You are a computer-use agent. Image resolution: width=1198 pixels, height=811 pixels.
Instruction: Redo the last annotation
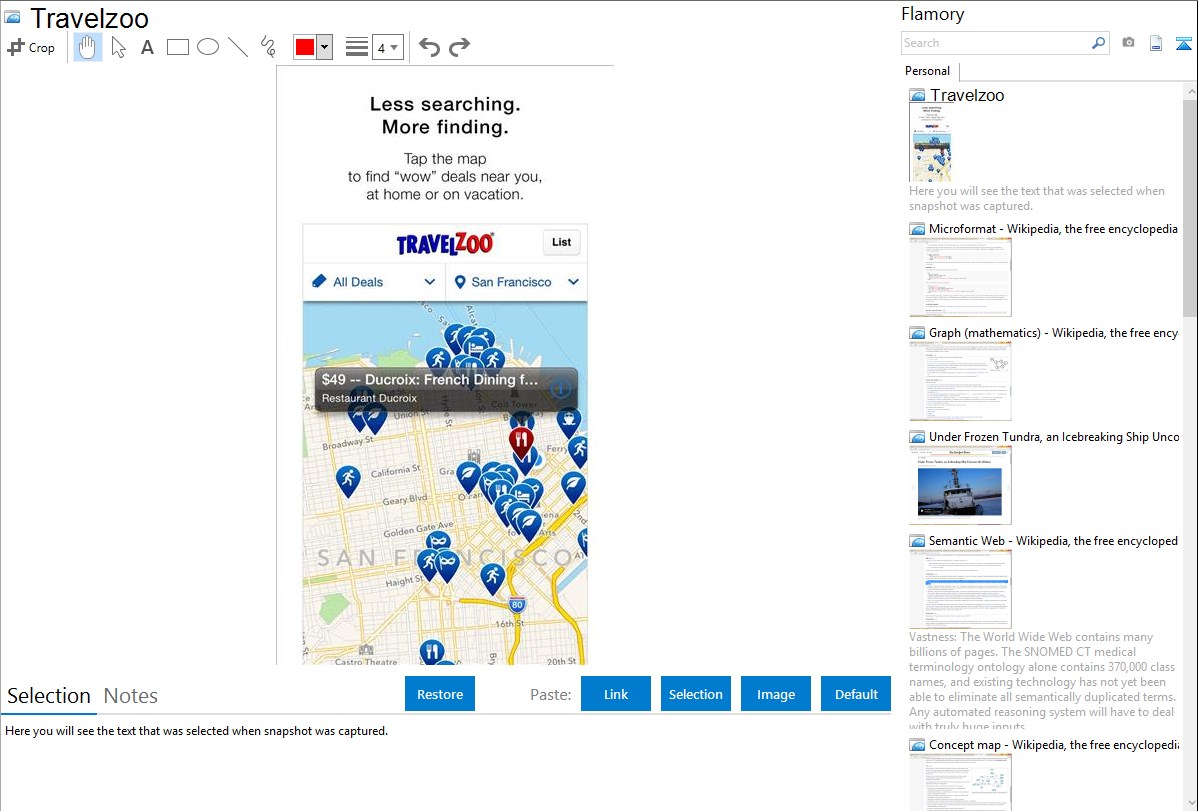[459, 47]
